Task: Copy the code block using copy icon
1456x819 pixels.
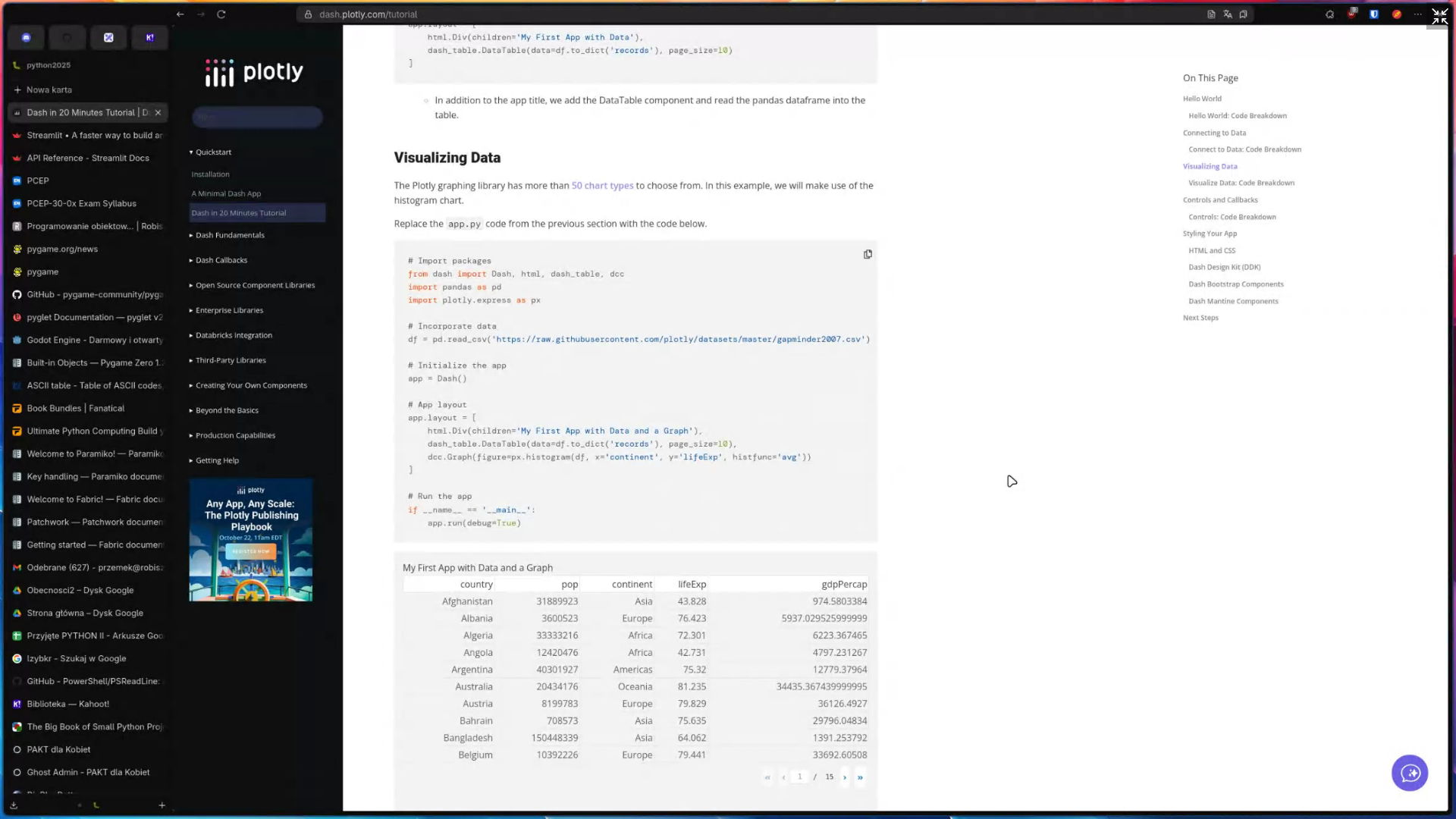Action: click(x=868, y=254)
